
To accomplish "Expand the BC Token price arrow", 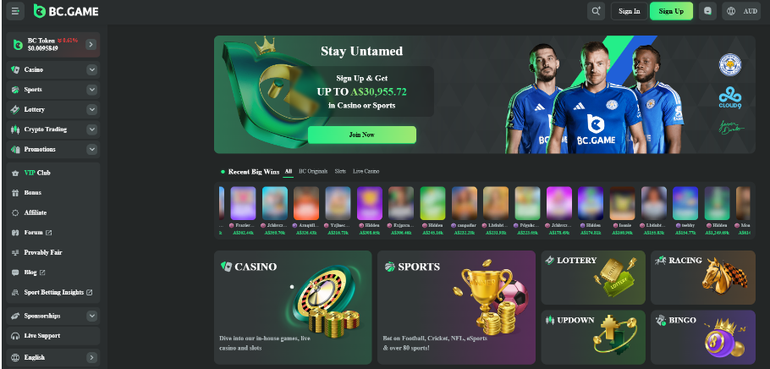I will click(x=91, y=45).
